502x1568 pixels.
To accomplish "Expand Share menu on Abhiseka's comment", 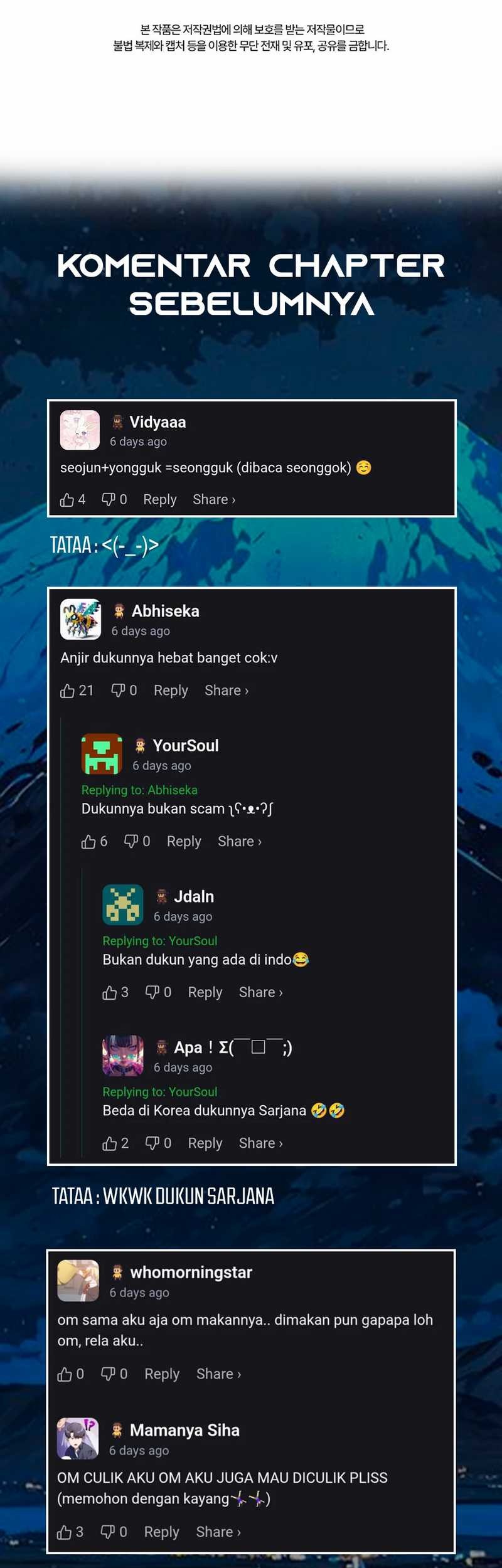I will (x=227, y=690).
